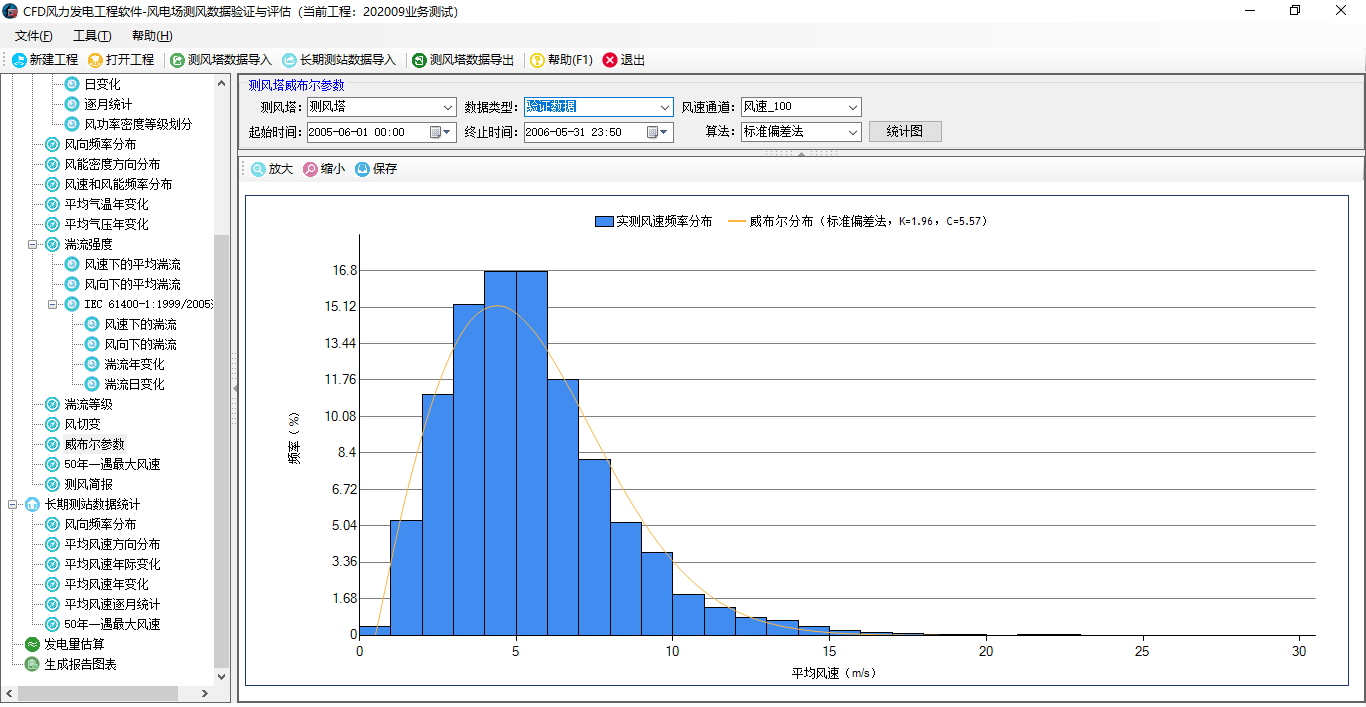Open the 终止时间 calendar dropdown
This screenshot has height=707, width=1366.
click(x=658, y=132)
